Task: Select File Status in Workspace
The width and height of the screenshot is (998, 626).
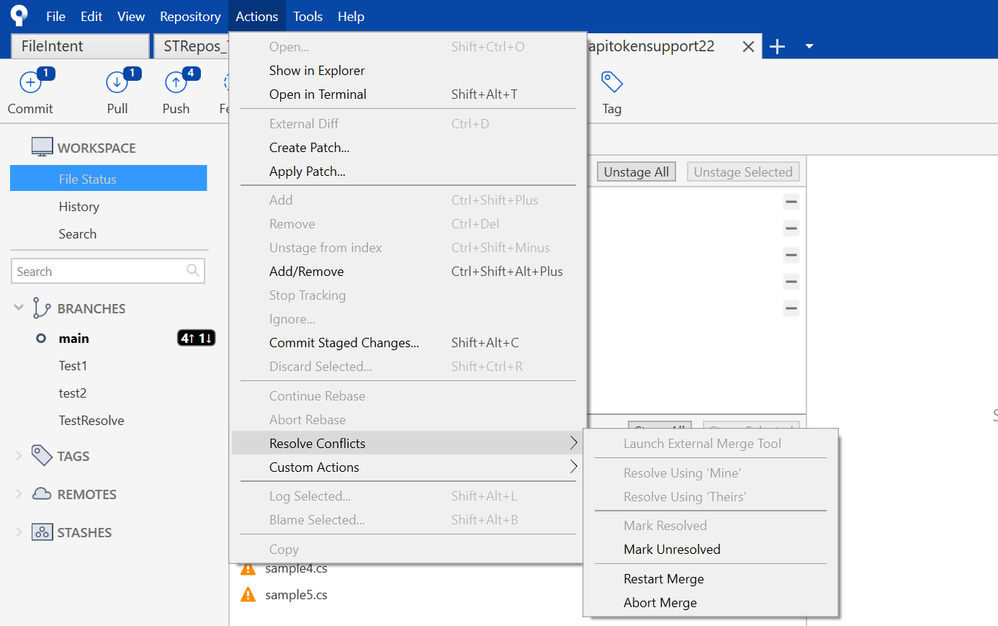Action: tap(108, 179)
